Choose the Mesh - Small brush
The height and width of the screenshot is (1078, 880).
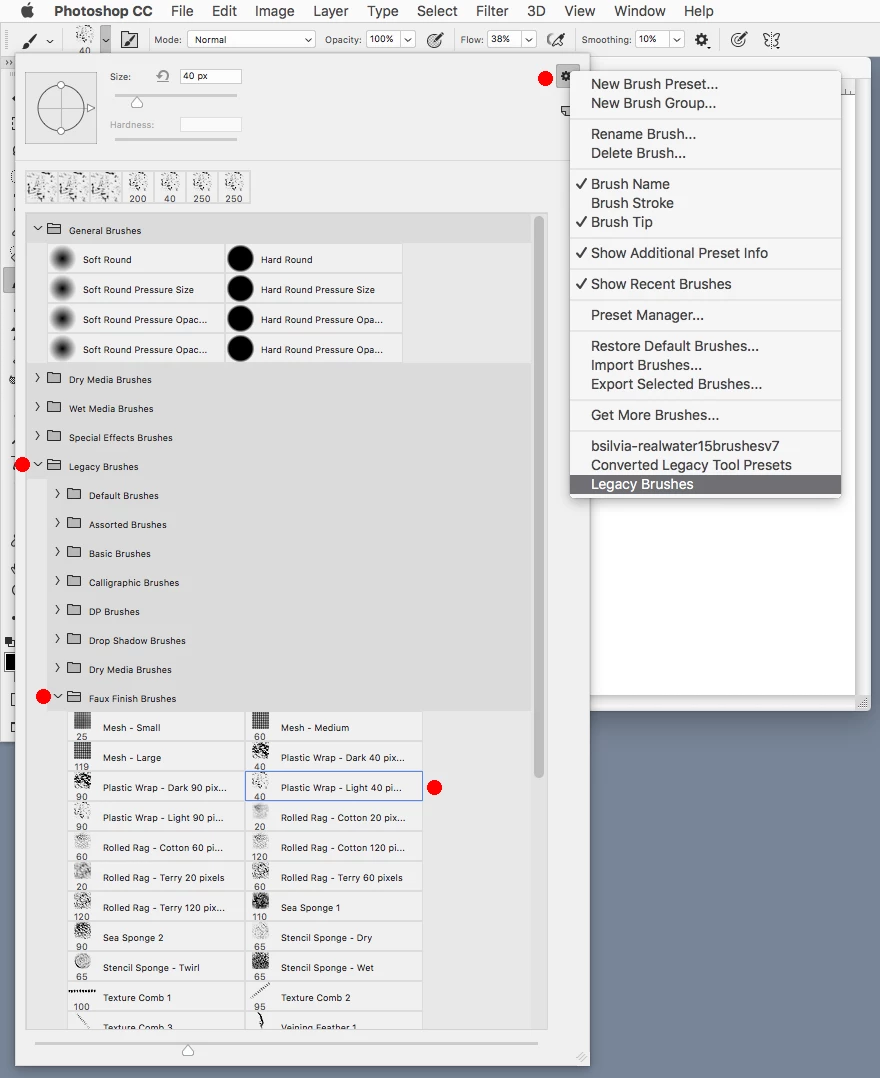click(x=156, y=727)
